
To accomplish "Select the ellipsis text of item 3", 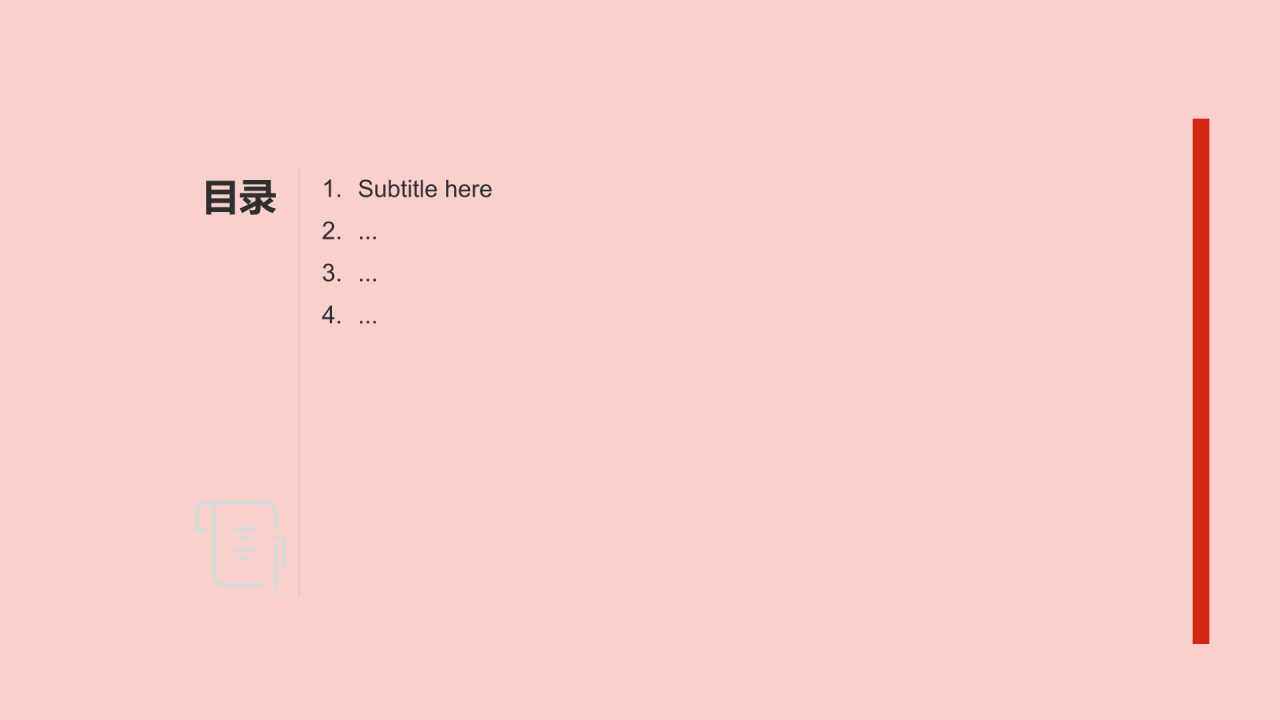I will click(x=368, y=279).
